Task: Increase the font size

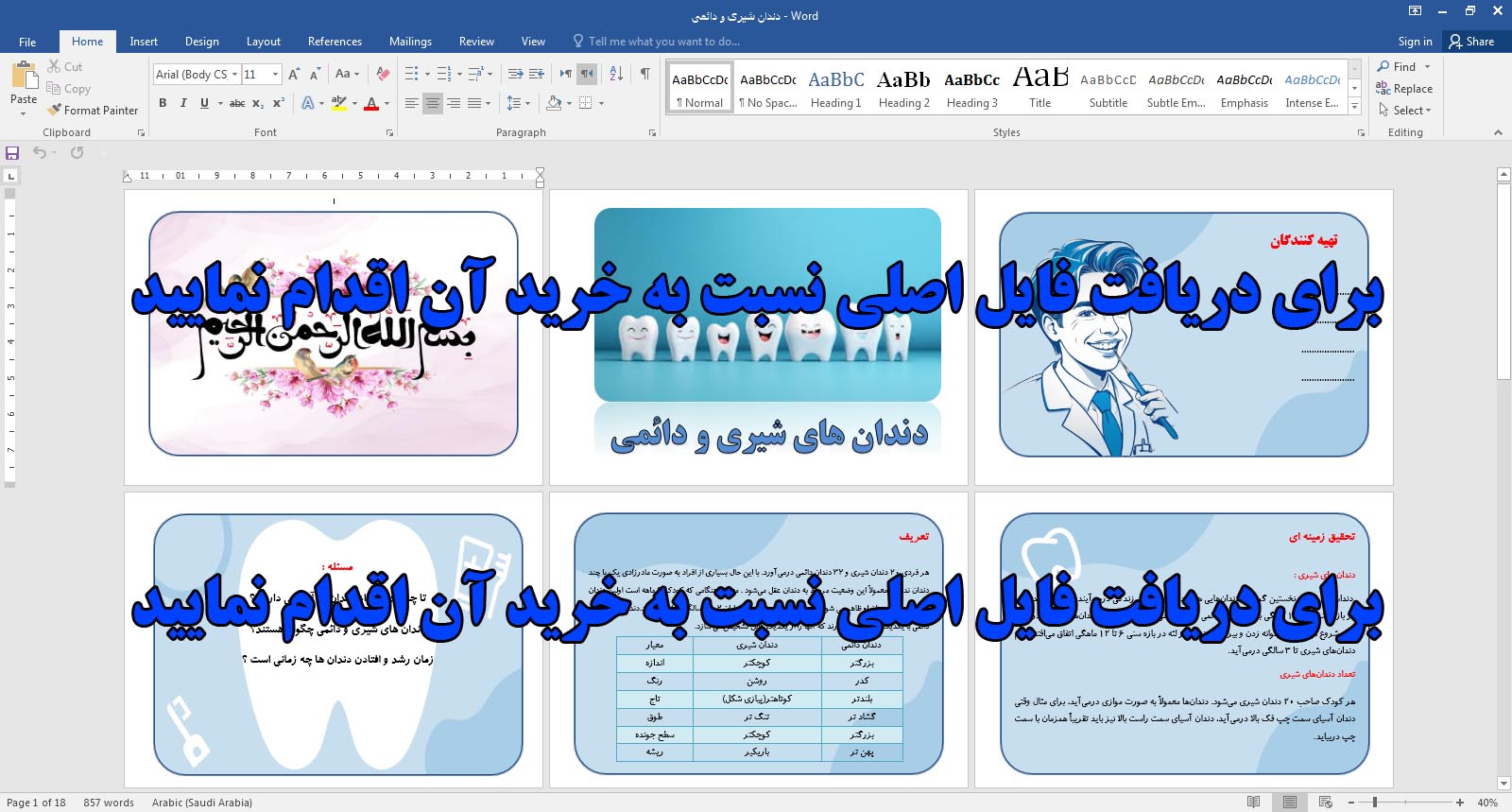Action: [294, 74]
